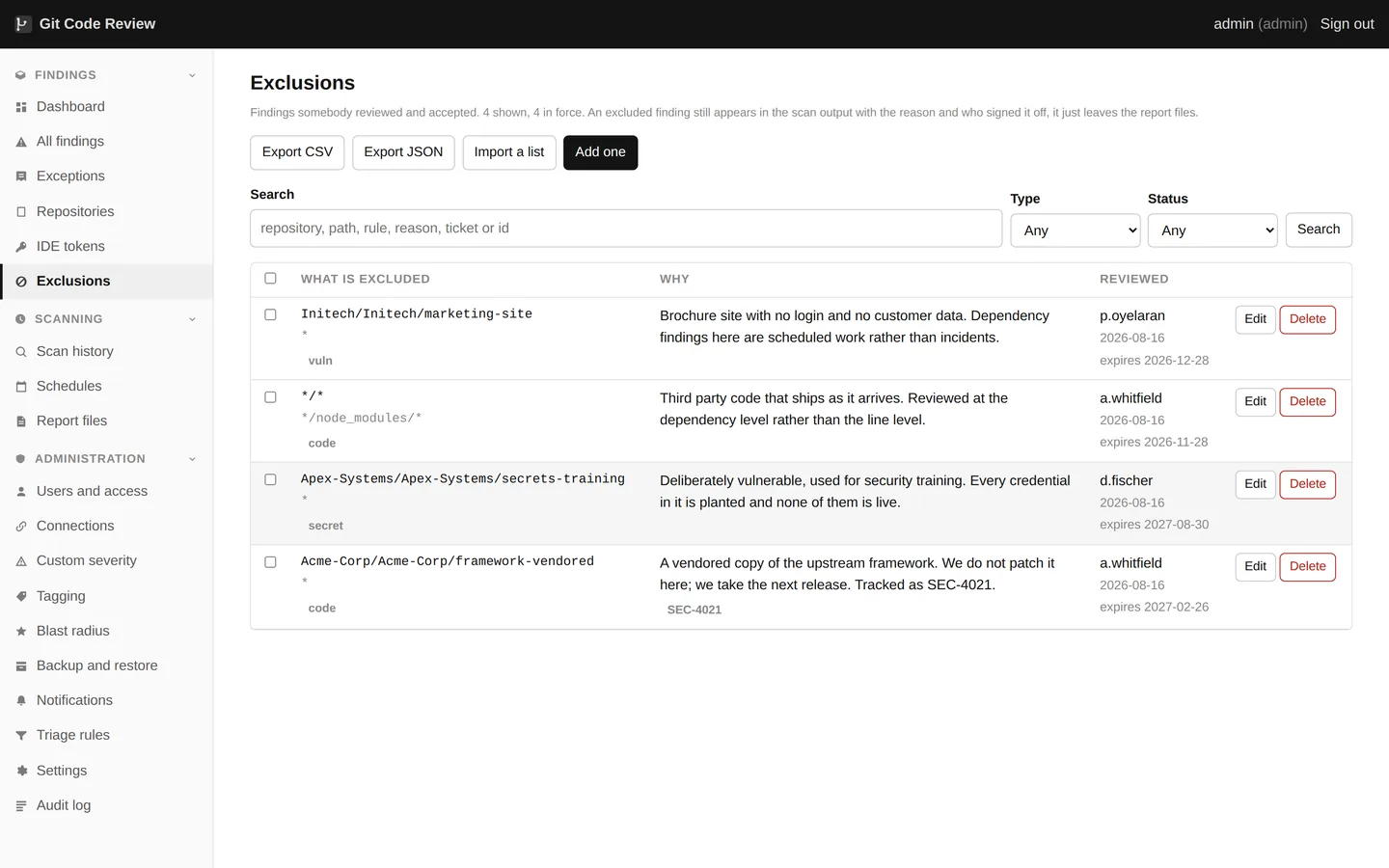Click the Export CSV button
Viewport: 1389px width, 868px height.
(297, 152)
